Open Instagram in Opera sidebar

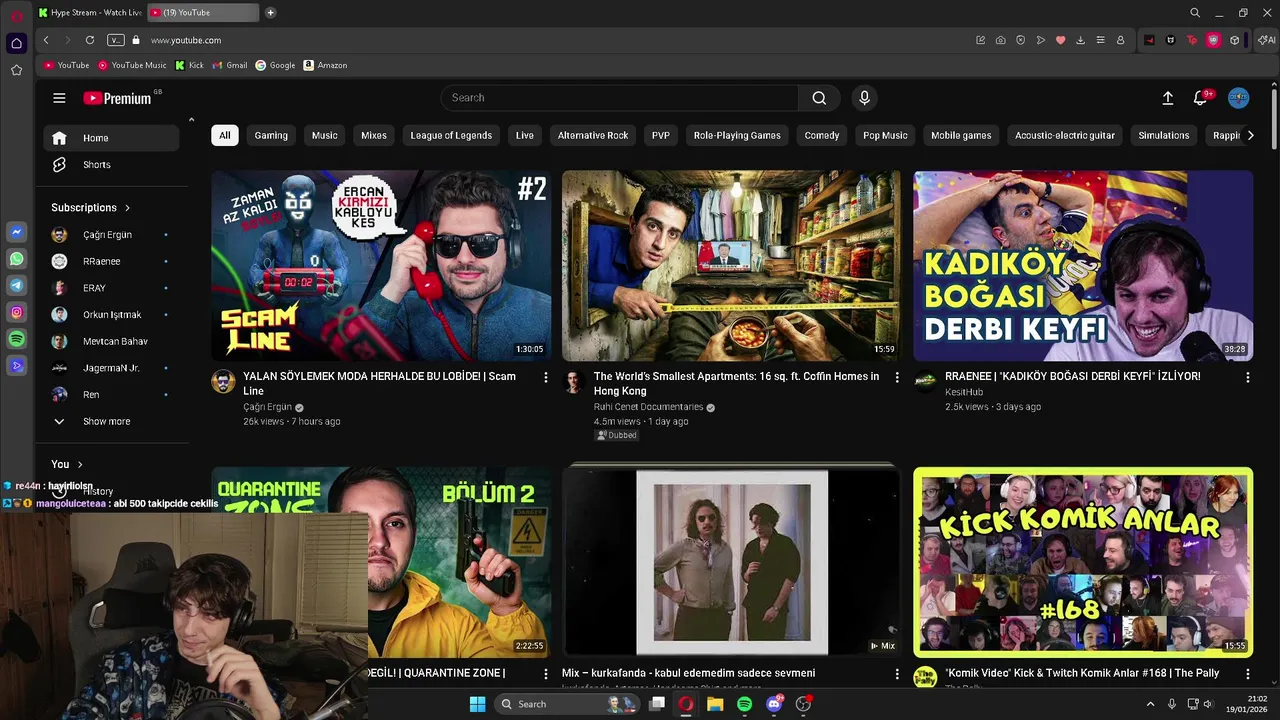pos(17,313)
